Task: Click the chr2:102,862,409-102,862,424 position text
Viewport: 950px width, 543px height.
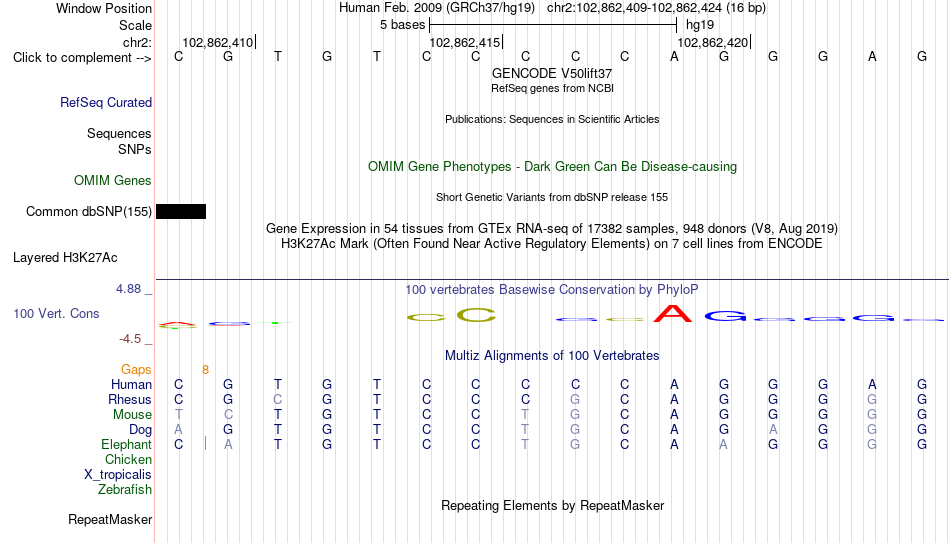Action: (x=657, y=8)
